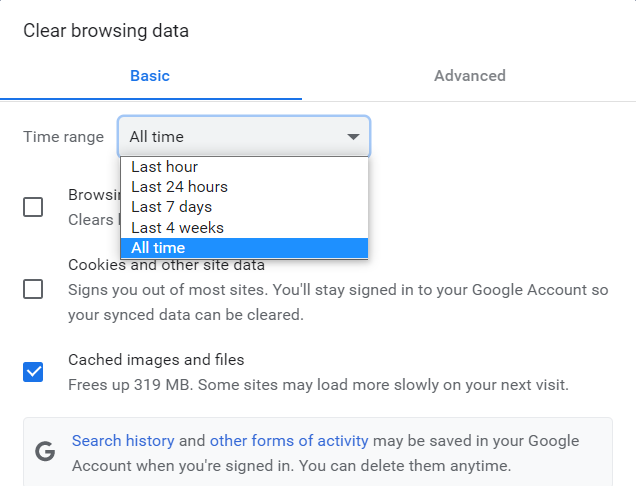Enable the Browsing history checkbox
This screenshot has height=486, width=636.
(x=33, y=207)
